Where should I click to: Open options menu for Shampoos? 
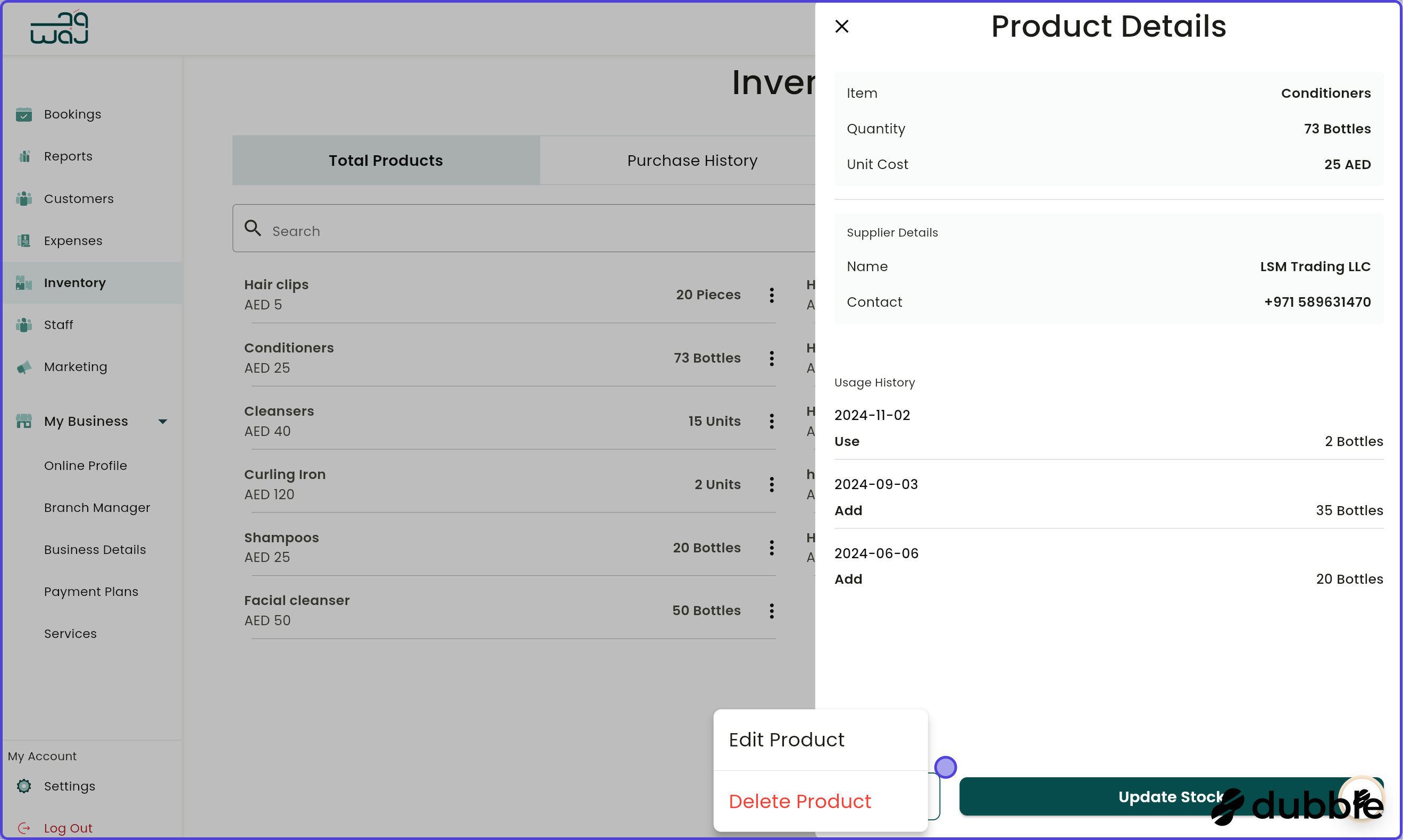pyautogui.click(x=771, y=548)
